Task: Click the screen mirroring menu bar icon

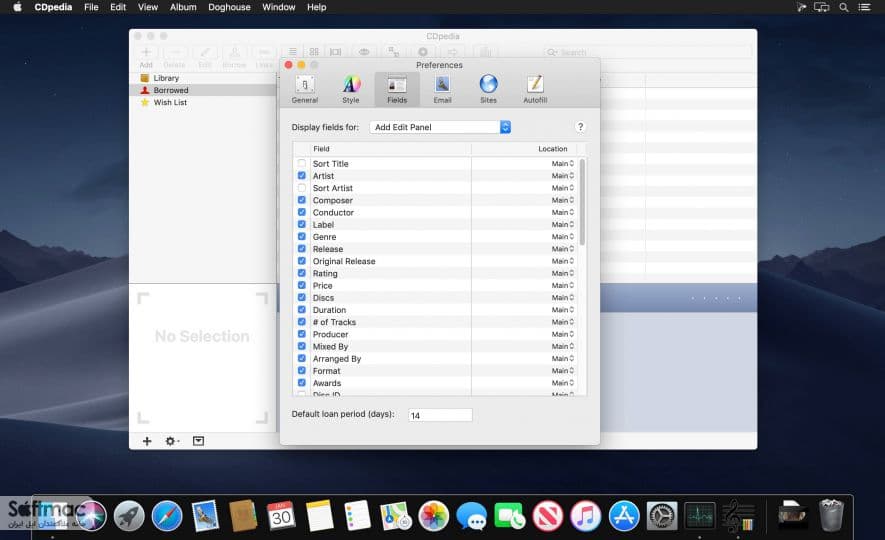Action: click(821, 7)
